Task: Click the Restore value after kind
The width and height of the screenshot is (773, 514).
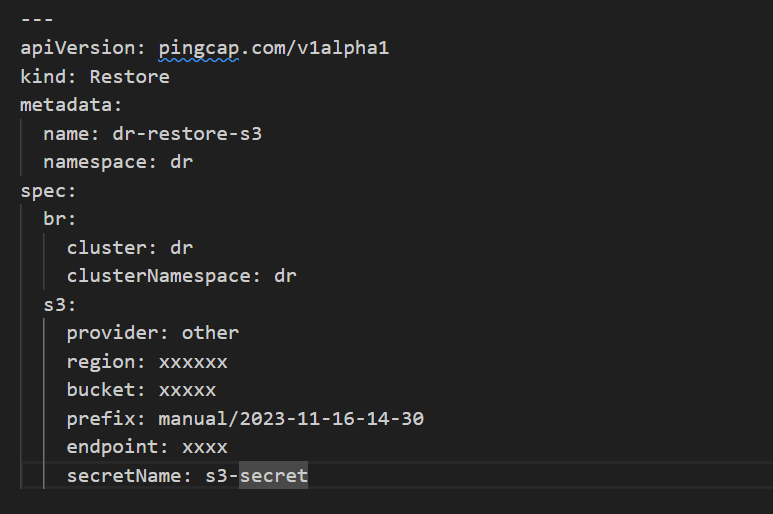Action: [129, 76]
